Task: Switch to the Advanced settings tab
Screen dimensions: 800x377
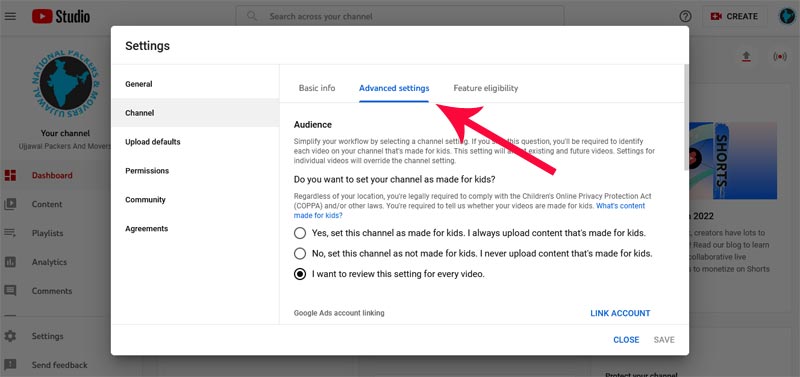Action: point(394,88)
